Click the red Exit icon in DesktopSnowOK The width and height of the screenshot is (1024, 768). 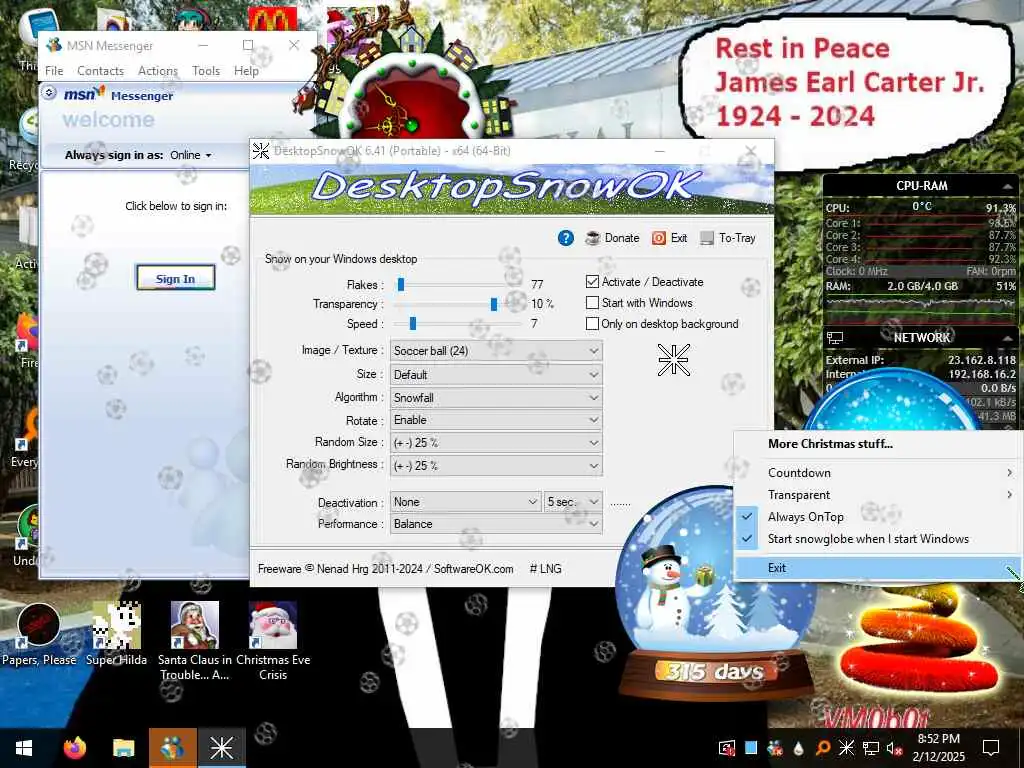point(658,238)
